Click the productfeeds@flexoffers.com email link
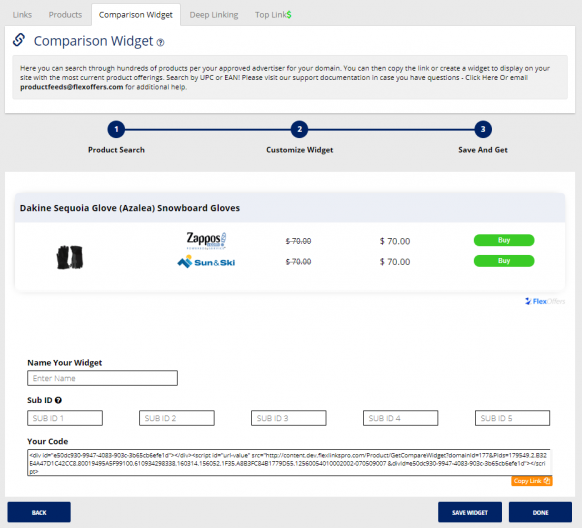This screenshot has height=528, width=582. click(72, 87)
